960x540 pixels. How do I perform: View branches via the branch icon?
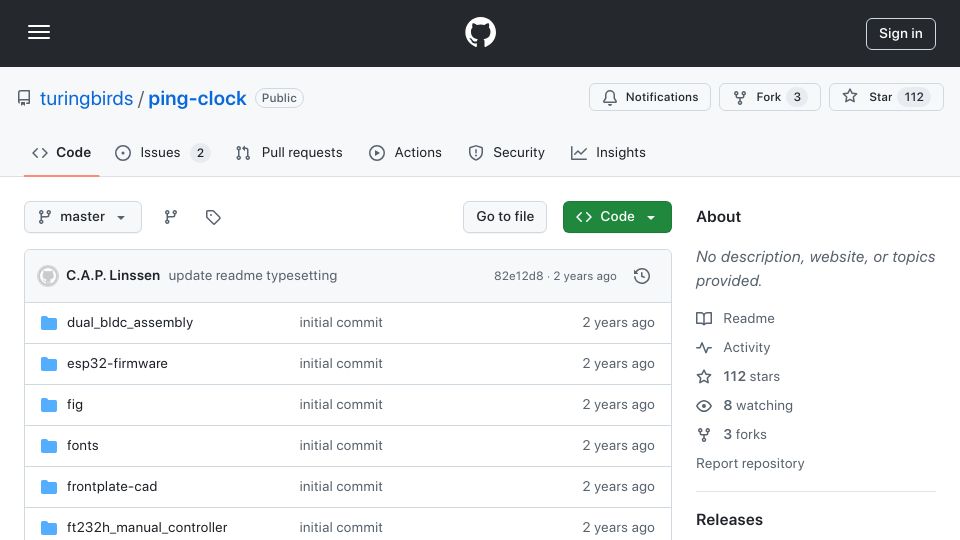(171, 217)
